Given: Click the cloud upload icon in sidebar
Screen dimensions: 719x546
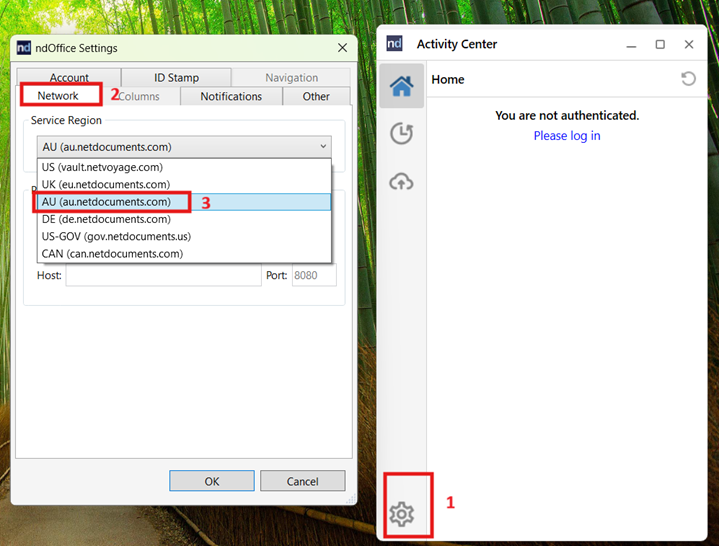Looking at the screenshot, I should pyautogui.click(x=401, y=182).
